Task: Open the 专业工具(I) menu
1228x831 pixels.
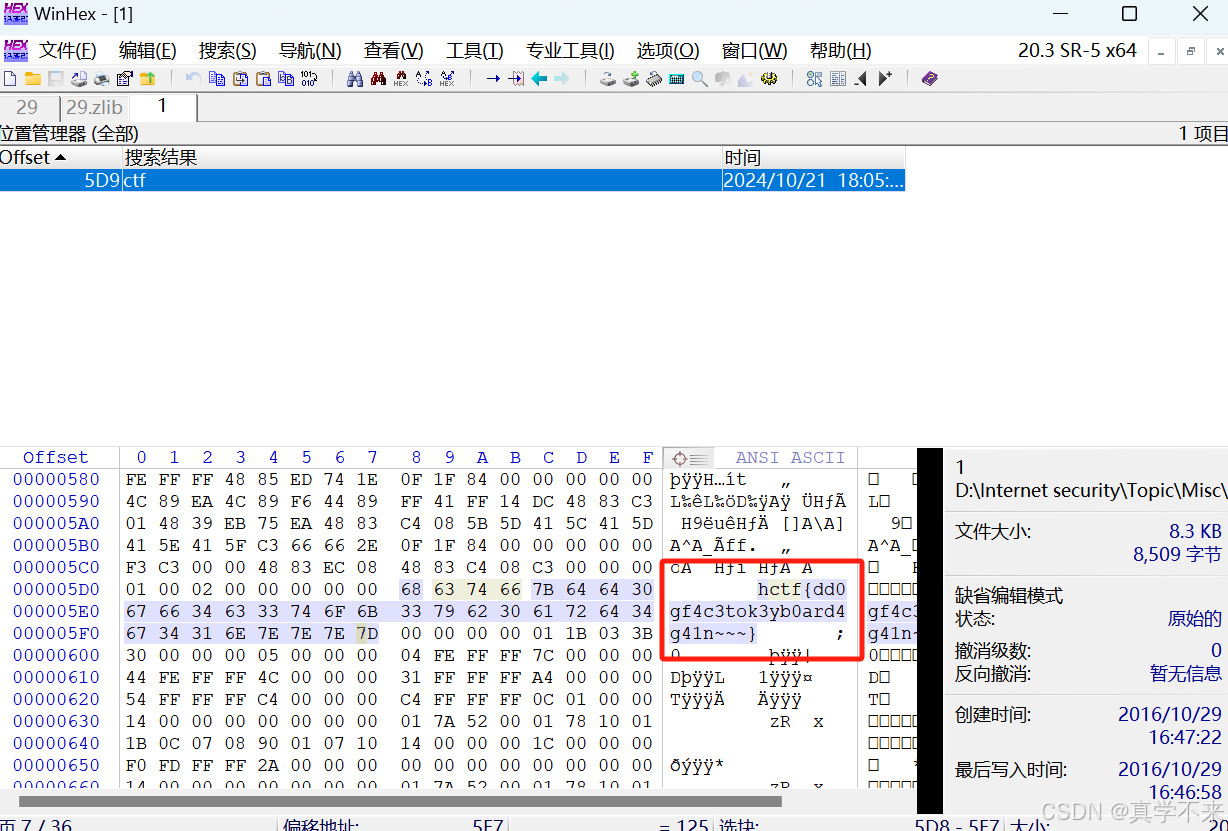Action: 570,50
